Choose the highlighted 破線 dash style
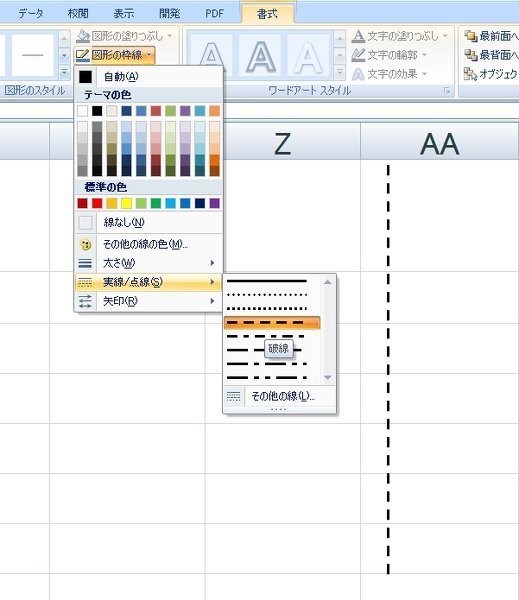The width and height of the screenshot is (519, 600). click(x=272, y=323)
